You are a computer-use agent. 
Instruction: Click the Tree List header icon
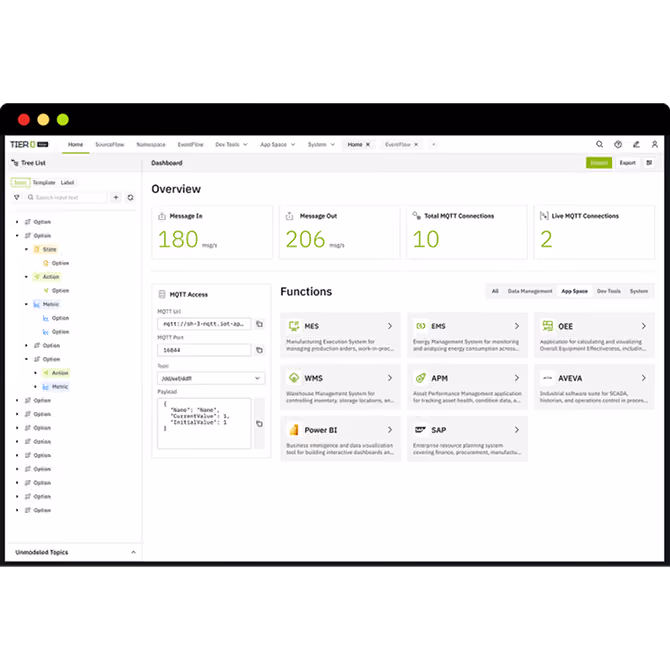coord(15,163)
